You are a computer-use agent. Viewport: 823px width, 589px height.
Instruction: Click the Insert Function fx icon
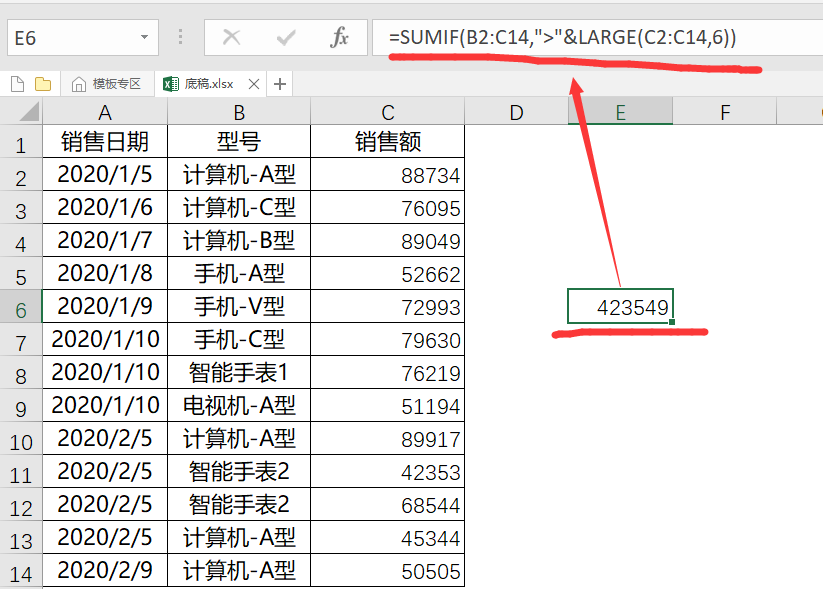[x=340, y=38]
